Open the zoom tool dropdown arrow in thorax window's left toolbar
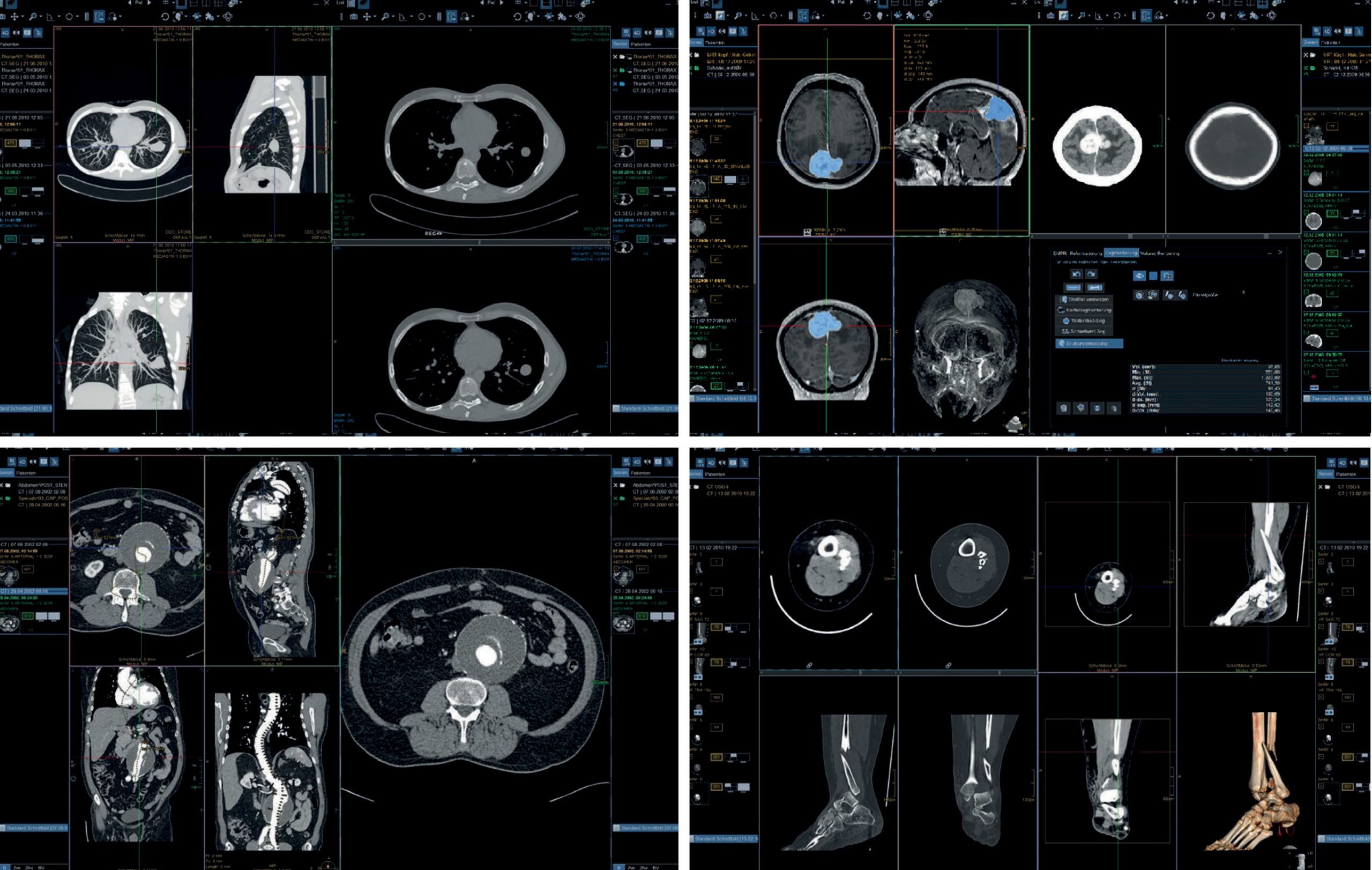Viewport: 1372px width, 870px height. pyautogui.click(x=40, y=17)
